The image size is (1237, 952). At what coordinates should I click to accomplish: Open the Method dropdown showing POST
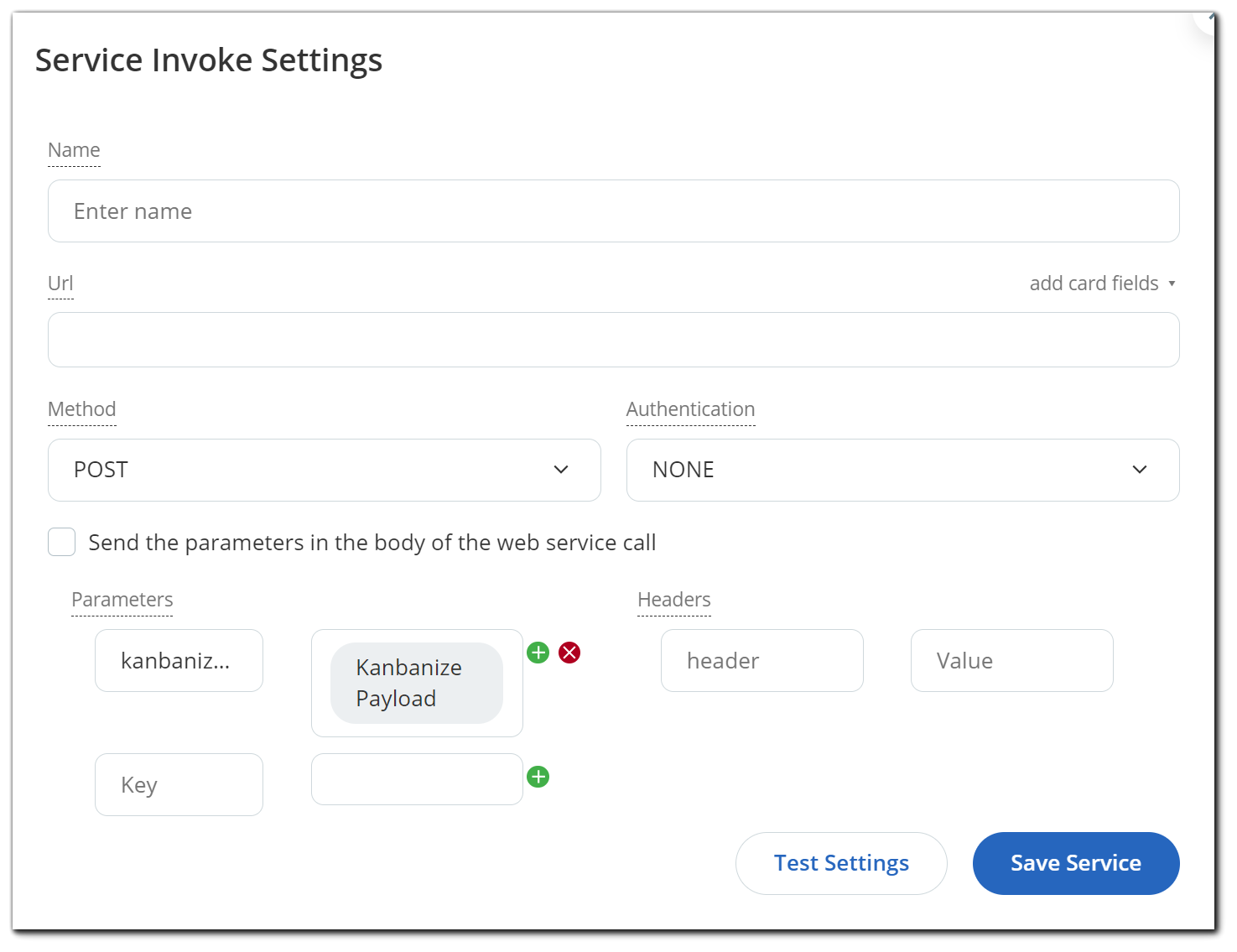(325, 470)
